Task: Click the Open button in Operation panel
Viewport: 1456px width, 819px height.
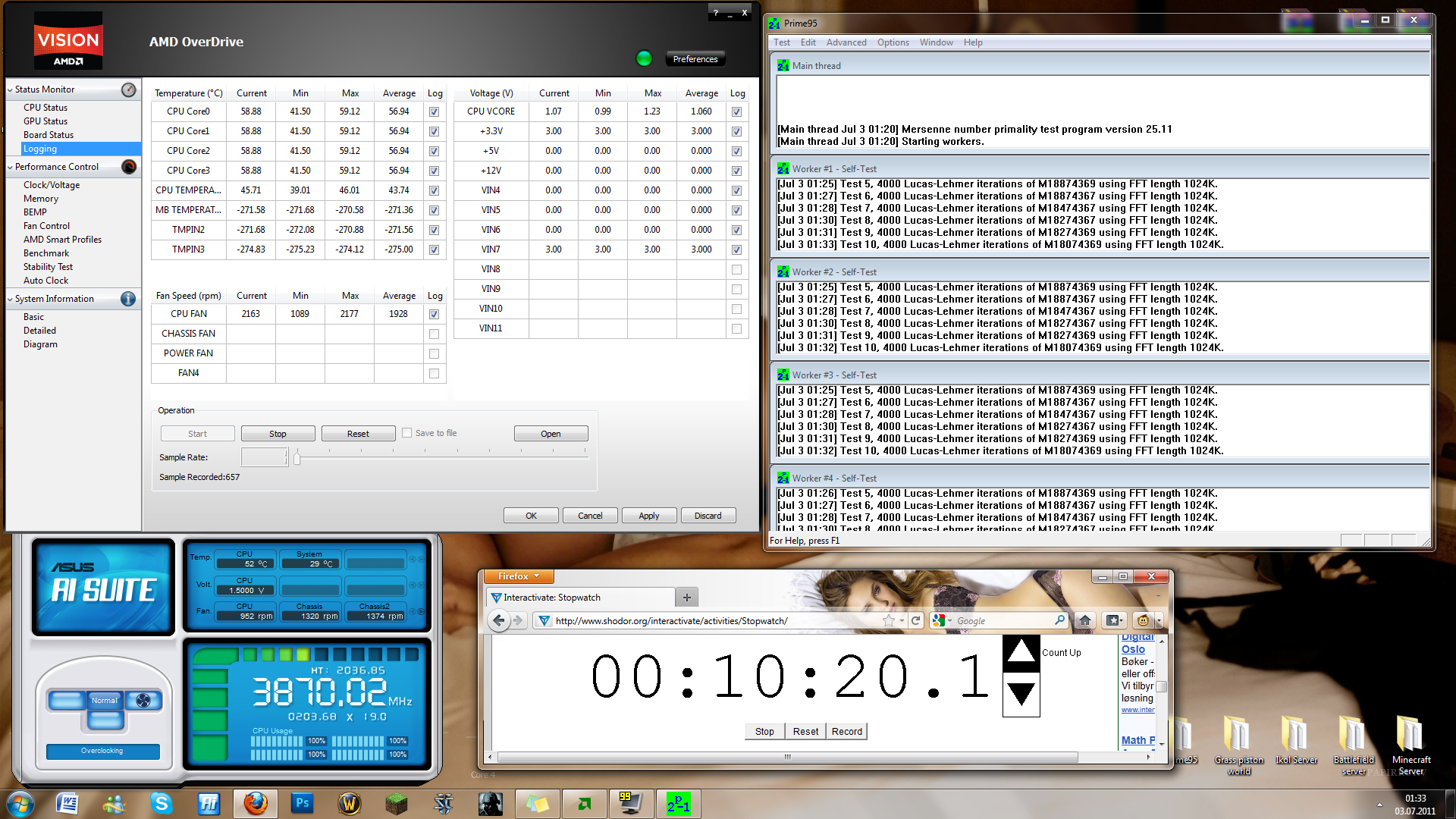Action: point(551,434)
